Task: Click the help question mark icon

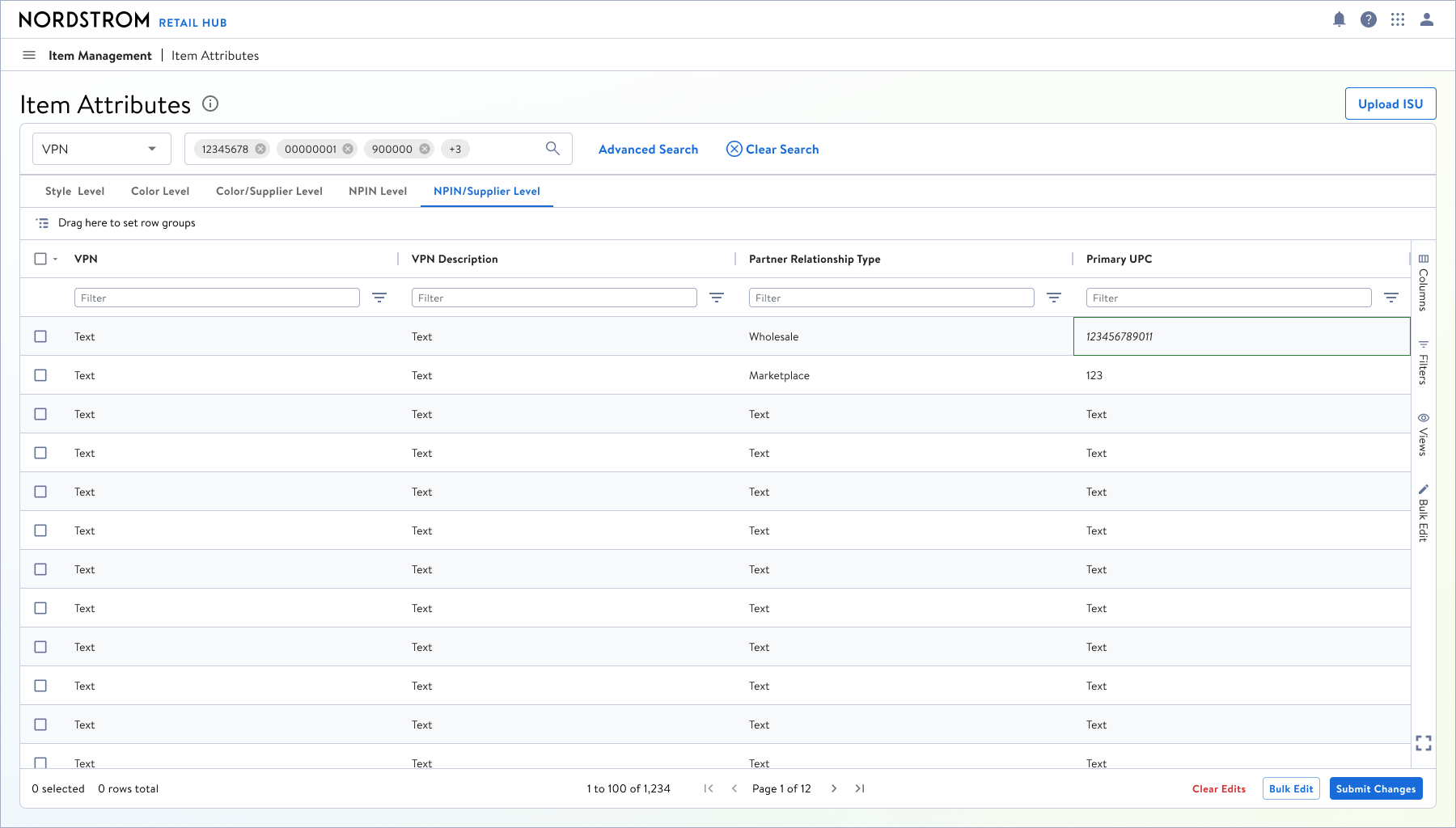Action: tap(1369, 19)
